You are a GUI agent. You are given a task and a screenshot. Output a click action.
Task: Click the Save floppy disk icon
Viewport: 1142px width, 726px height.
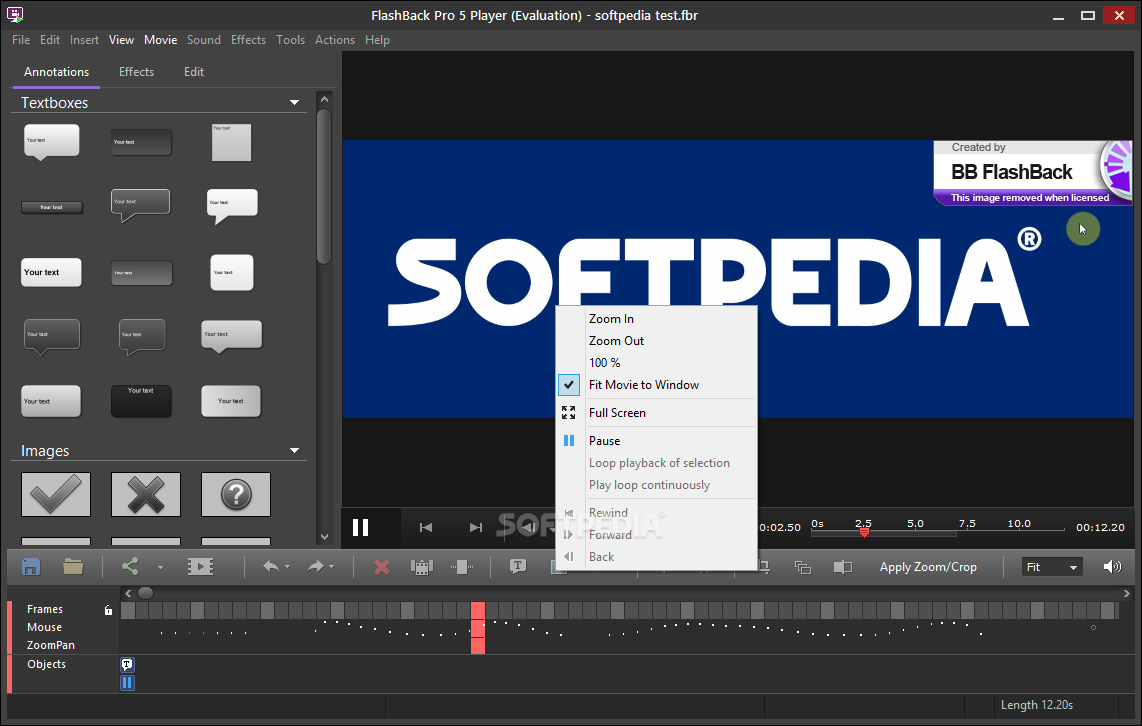pos(31,567)
